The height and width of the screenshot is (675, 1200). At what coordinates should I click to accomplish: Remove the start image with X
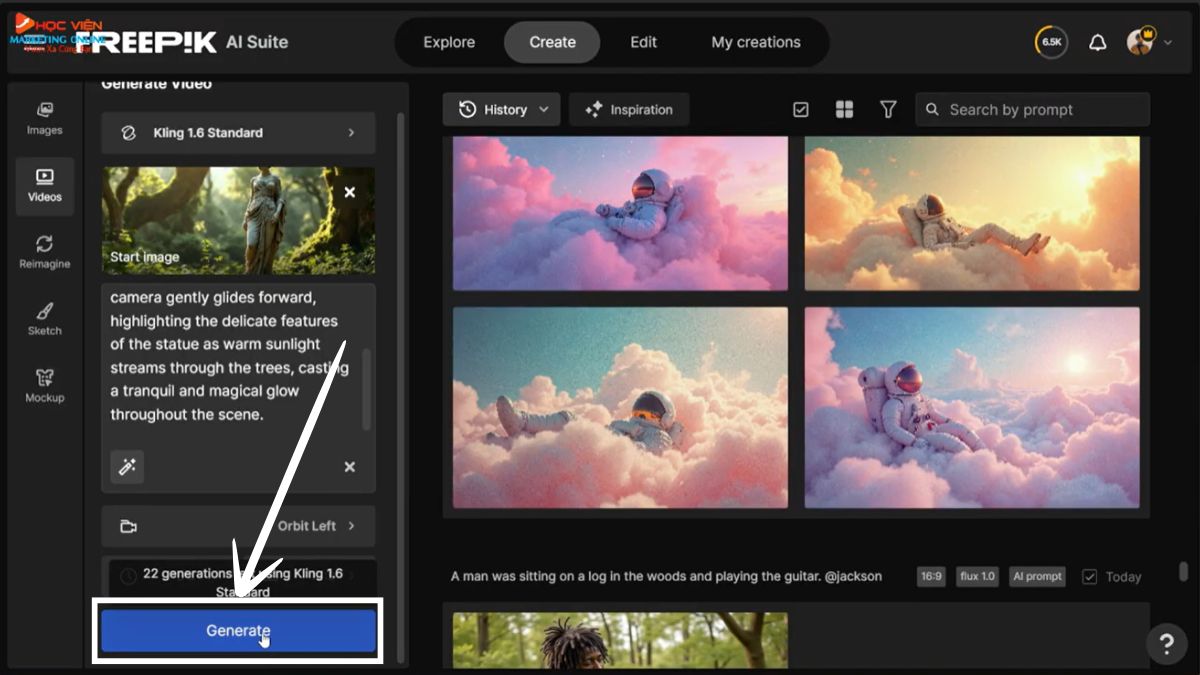point(350,192)
